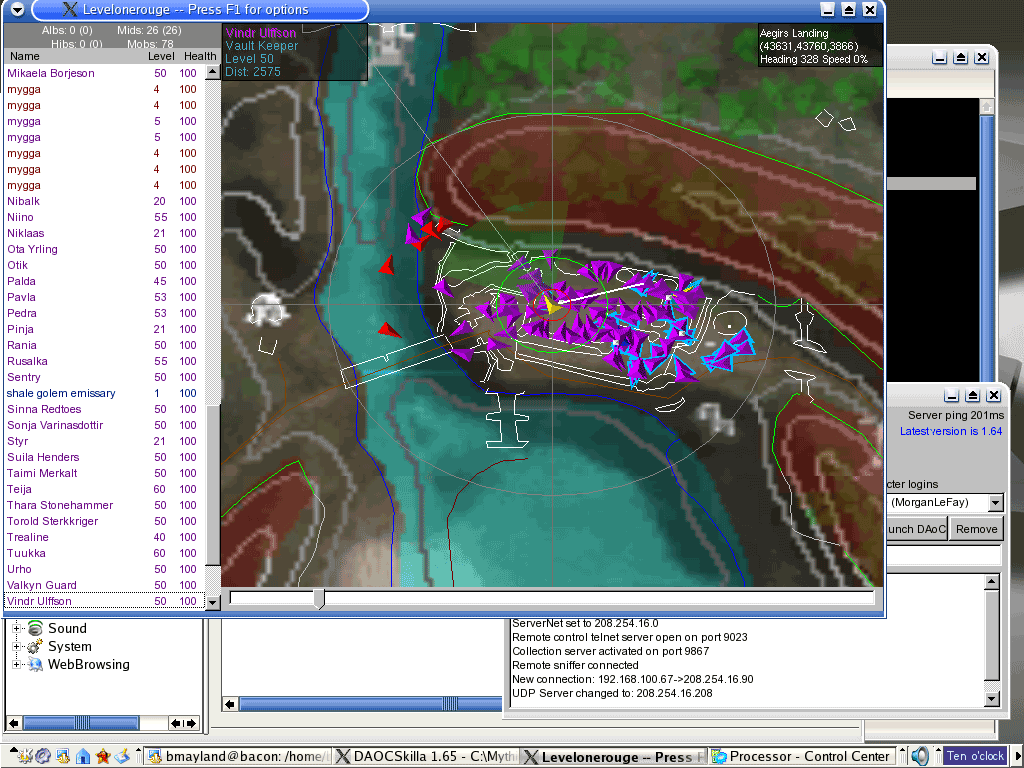Select the Trealine row
The width and height of the screenshot is (1024, 768).
(104, 537)
